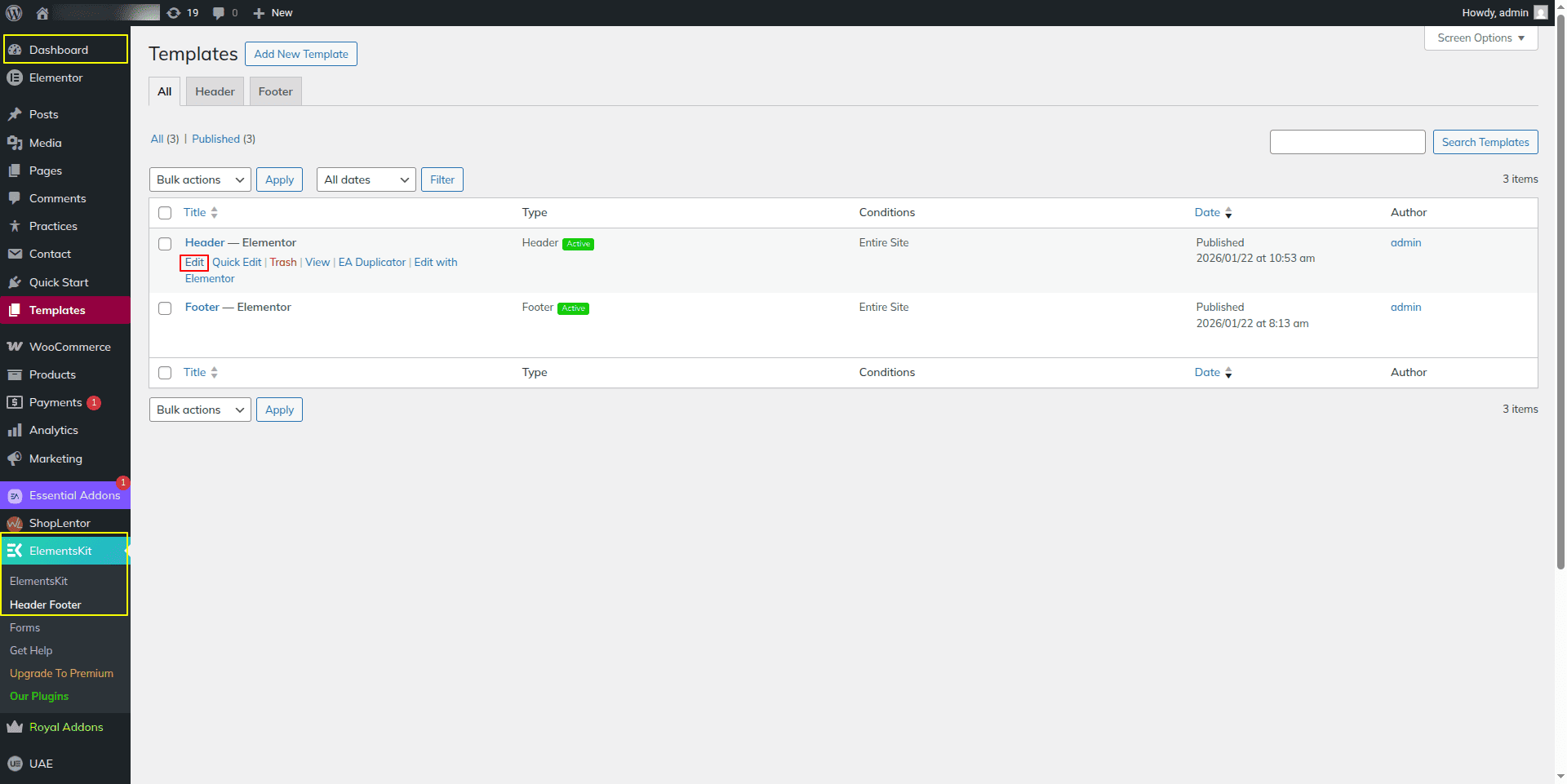Open the bottom Bulk actions dropdown
1567x784 pixels.
coord(200,410)
